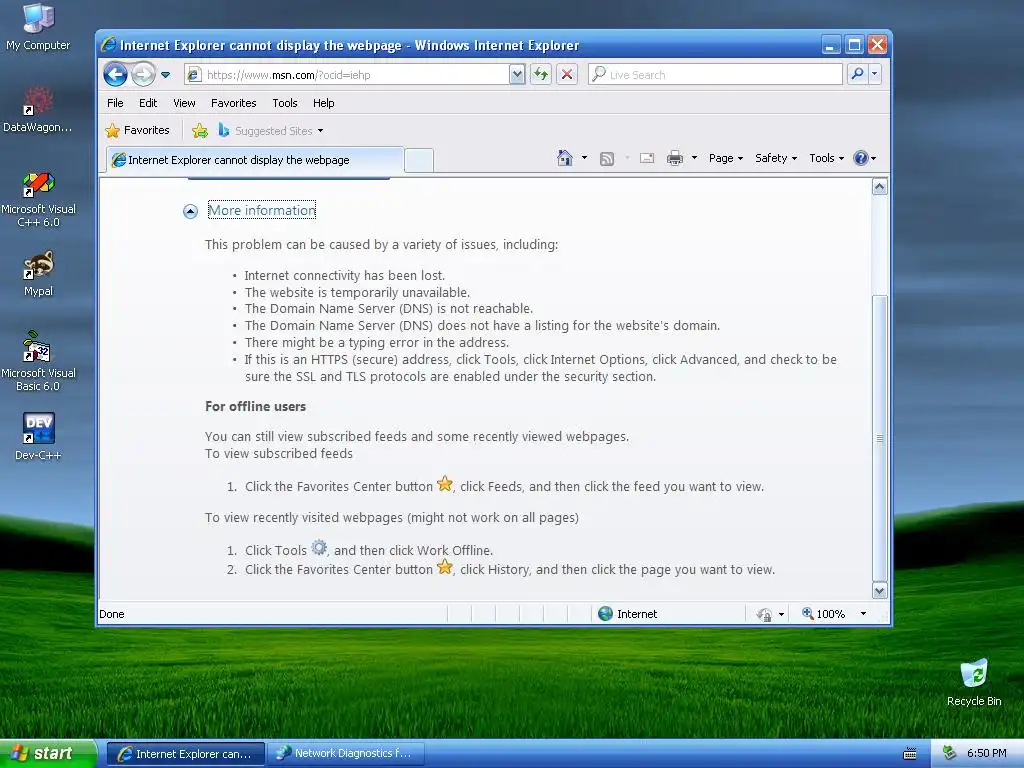Select the 'Internet Explorer cannot display the webpage' tab

coord(255,160)
